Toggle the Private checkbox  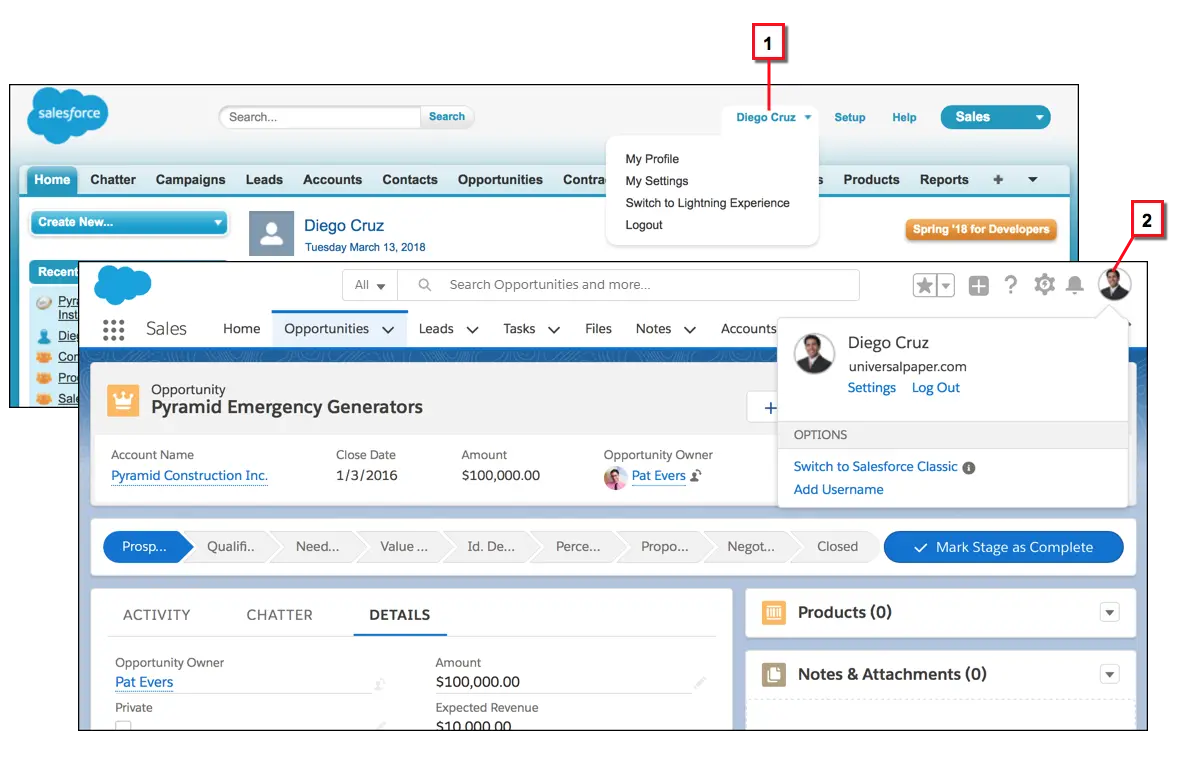tap(123, 725)
